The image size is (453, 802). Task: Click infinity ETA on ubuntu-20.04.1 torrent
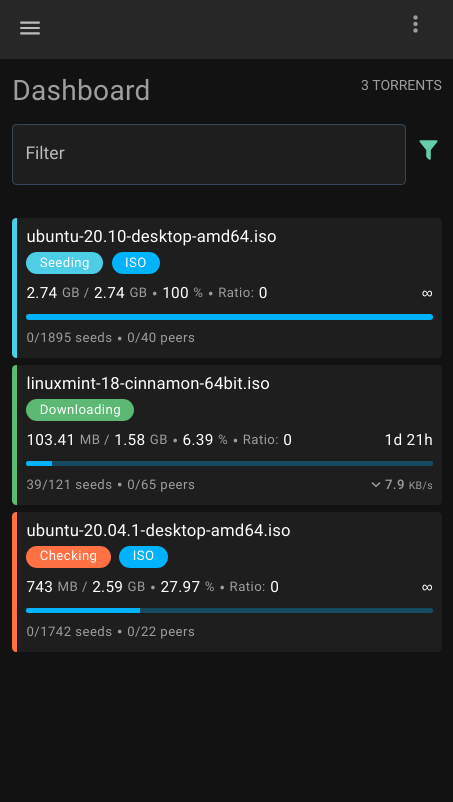[x=427, y=587]
